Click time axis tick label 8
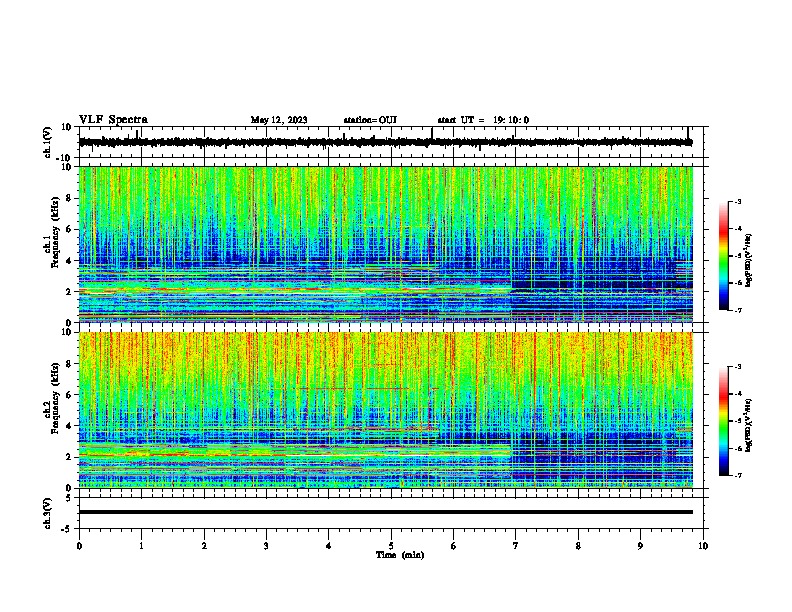Image resolution: width=792 pixels, height=612 pixels. click(x=578, y=546)
